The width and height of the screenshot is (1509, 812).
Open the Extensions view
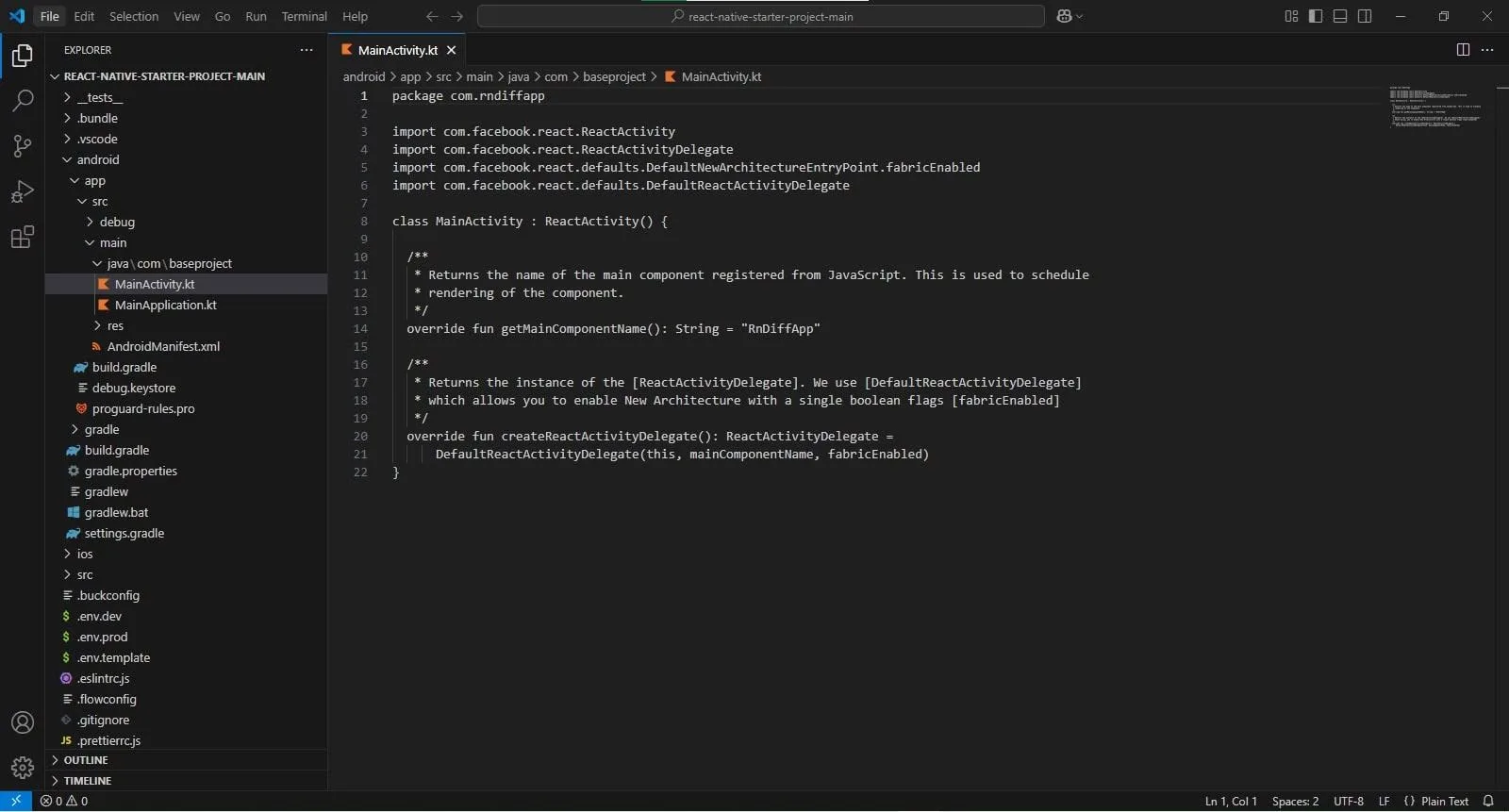(23, 237)
